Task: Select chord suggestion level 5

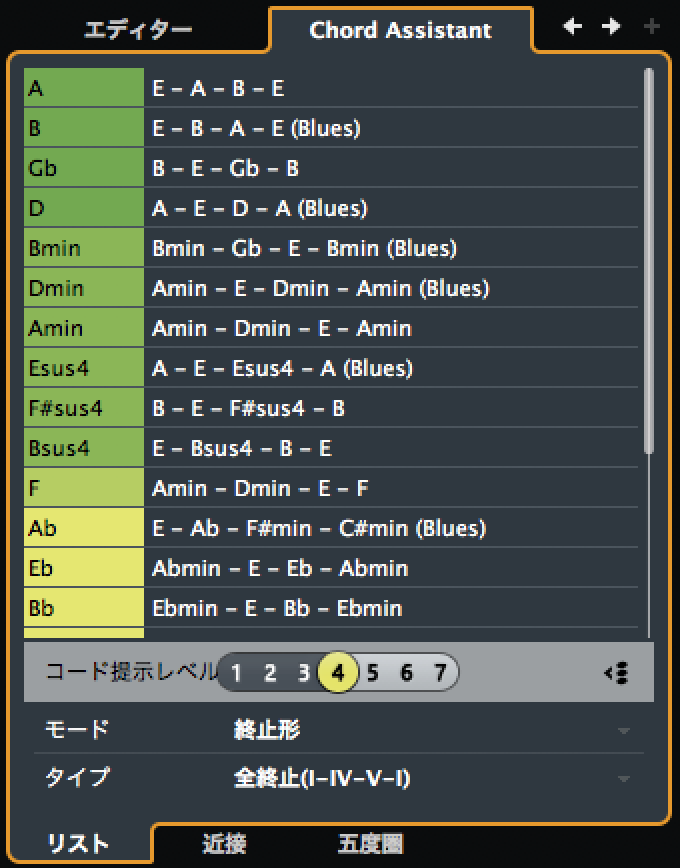Action: (372, 673)
